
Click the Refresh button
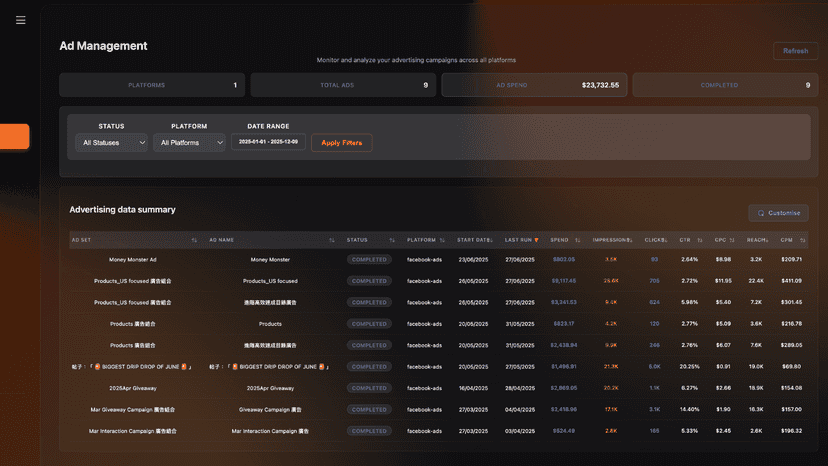click(795, 51)
